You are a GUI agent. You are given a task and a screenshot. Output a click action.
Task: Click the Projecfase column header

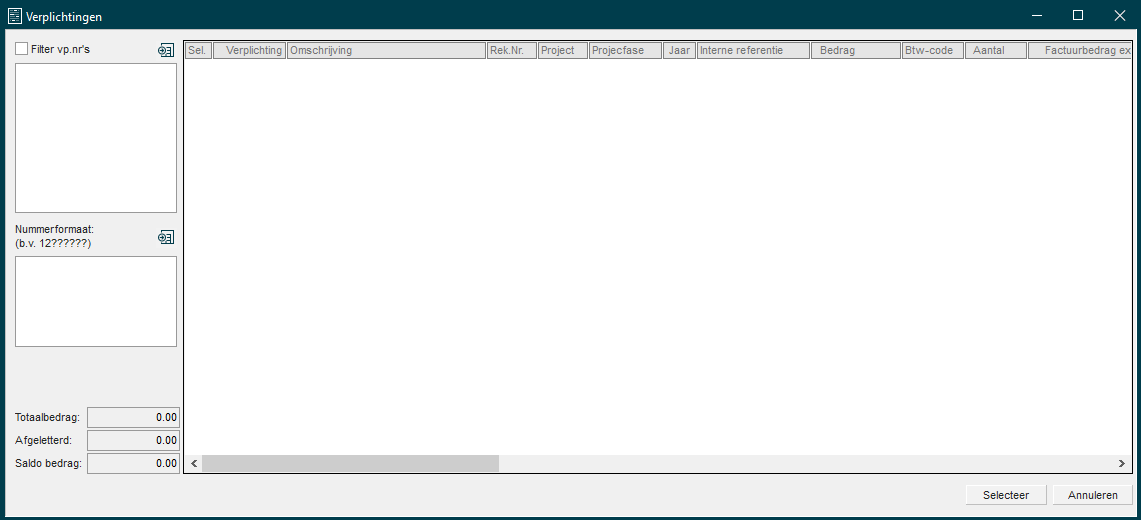point(624,51)
